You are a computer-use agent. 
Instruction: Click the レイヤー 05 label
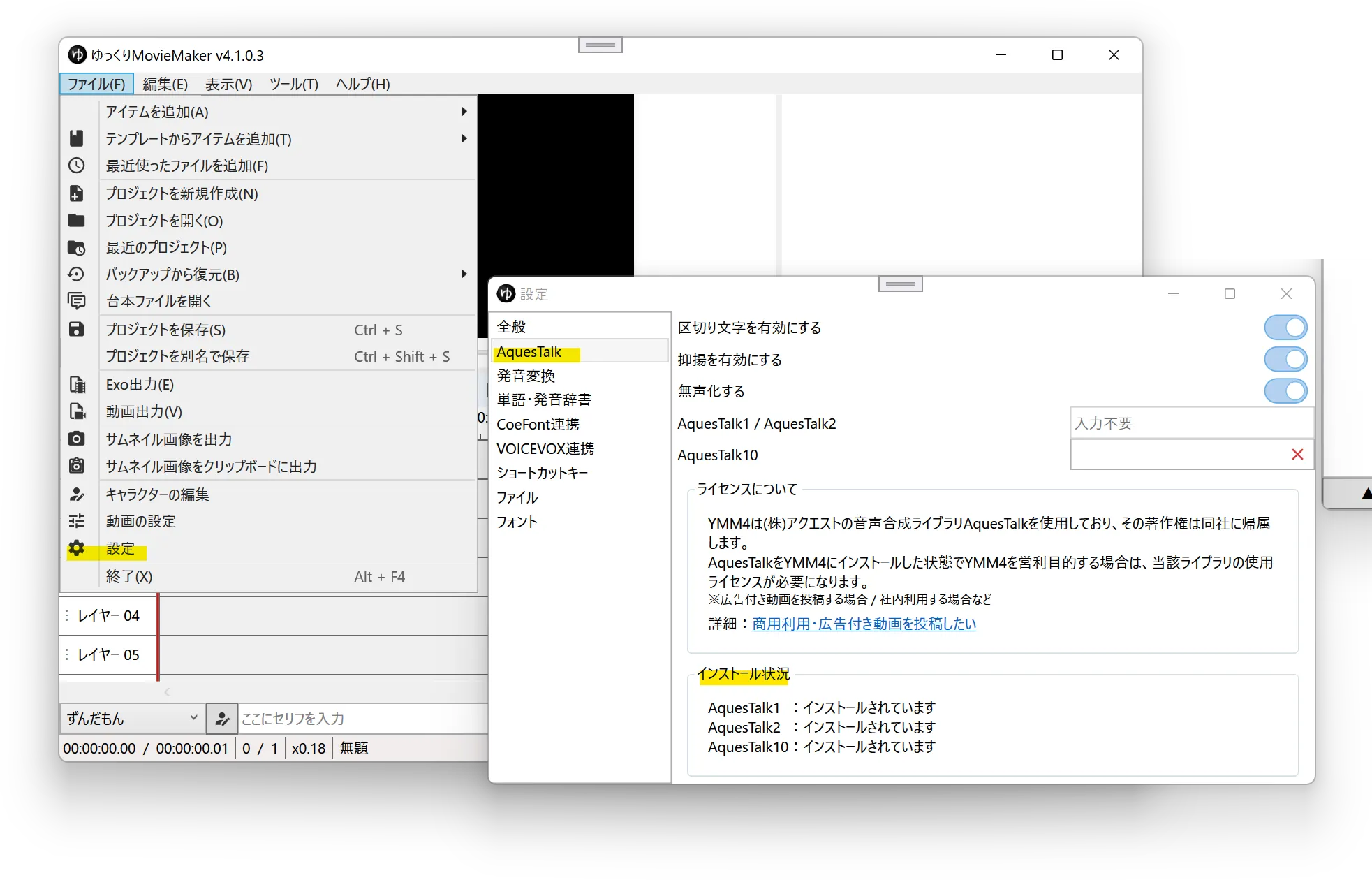108,654
